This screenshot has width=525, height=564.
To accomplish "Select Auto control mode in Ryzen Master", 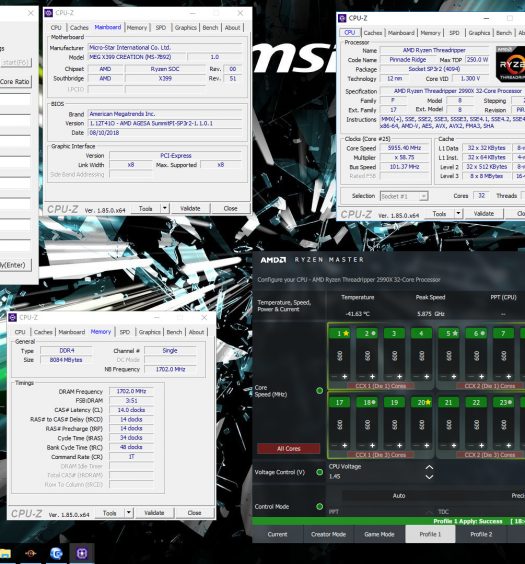I will click(x=399, y=496).
